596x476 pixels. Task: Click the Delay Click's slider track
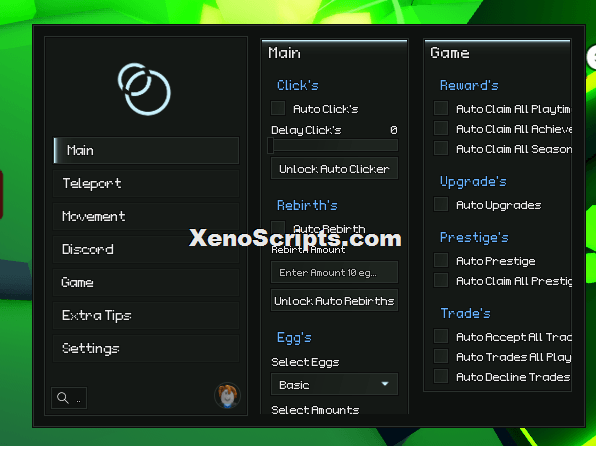[x=334, y=145]
